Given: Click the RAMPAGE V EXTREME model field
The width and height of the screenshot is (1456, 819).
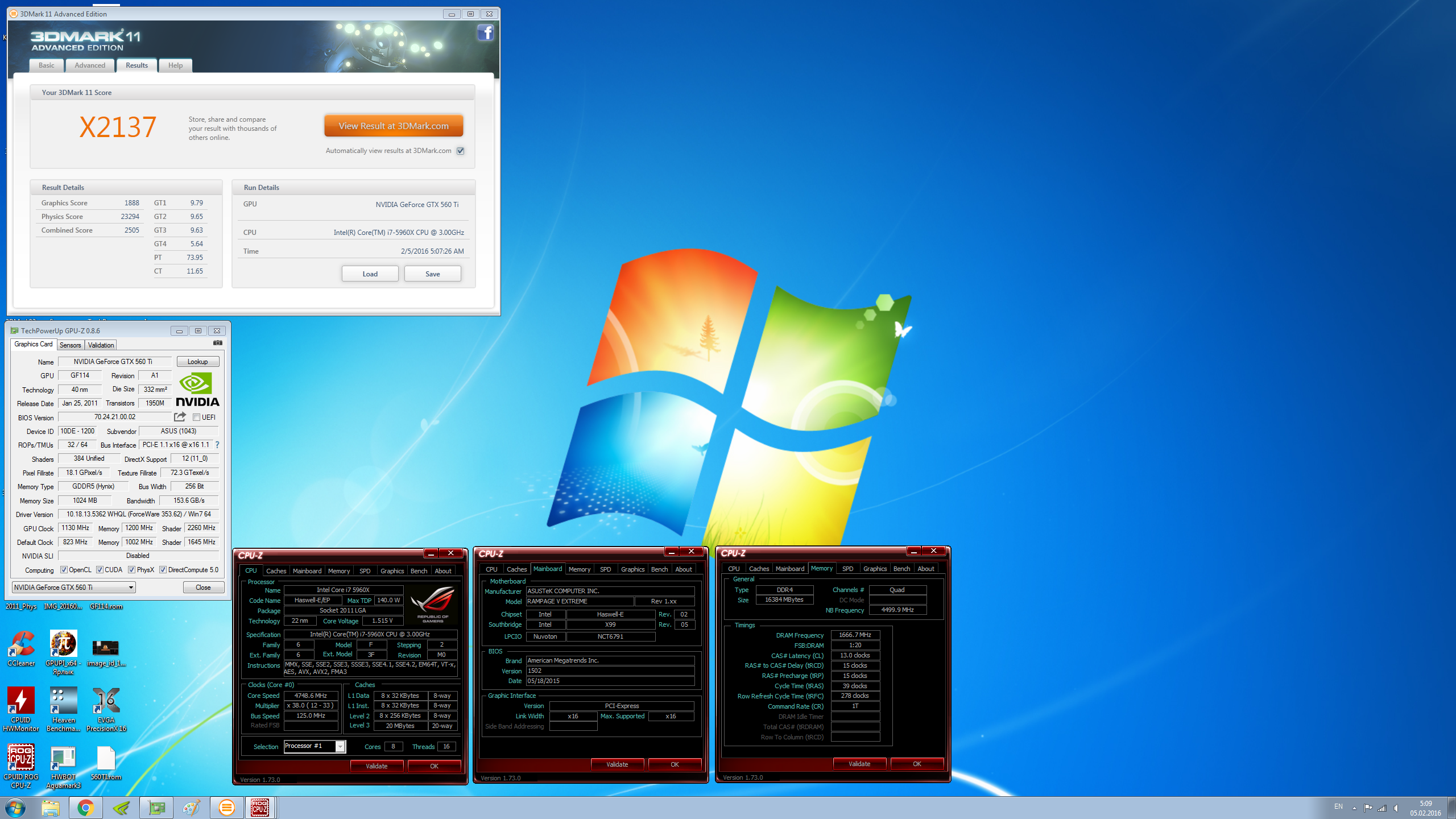Looking at the screenshot, I should tap(580, 601).
